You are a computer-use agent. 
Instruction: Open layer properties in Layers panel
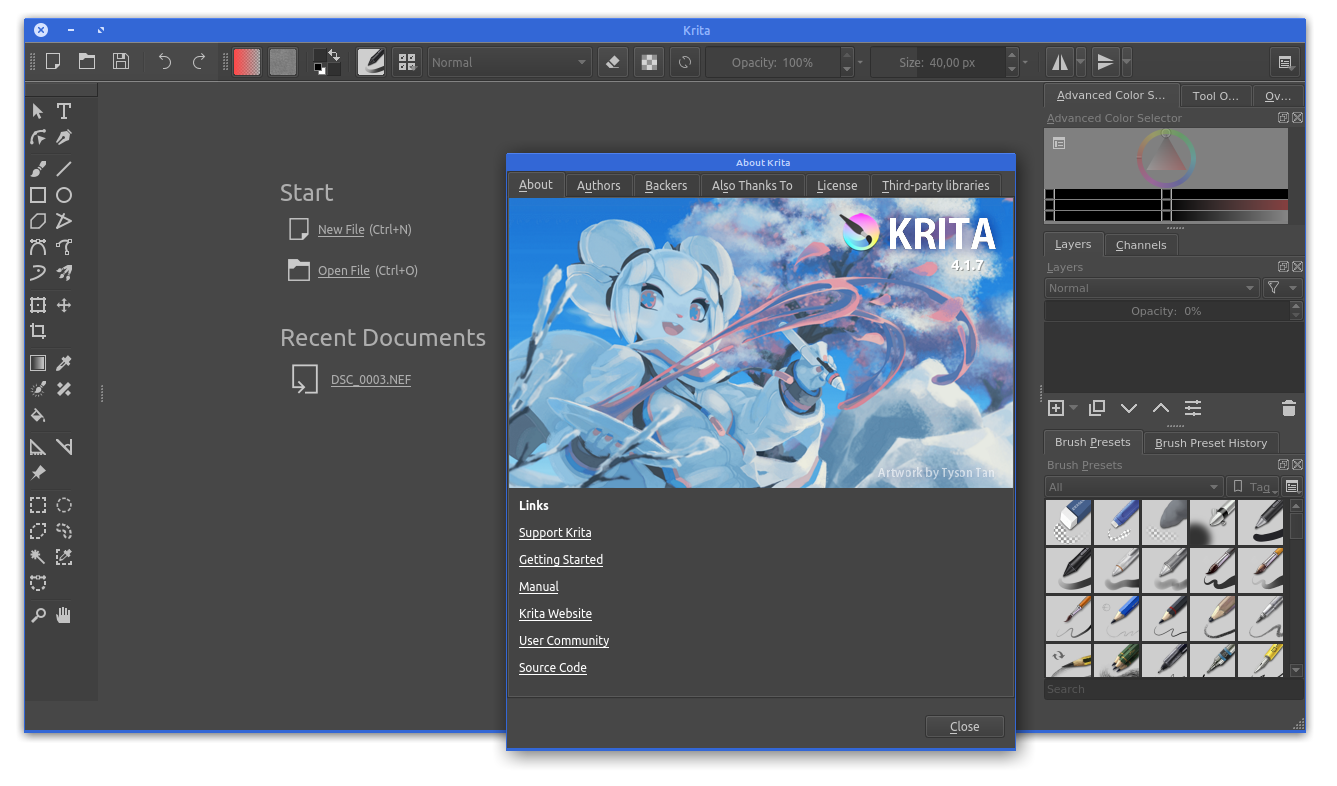[1193, 408]
